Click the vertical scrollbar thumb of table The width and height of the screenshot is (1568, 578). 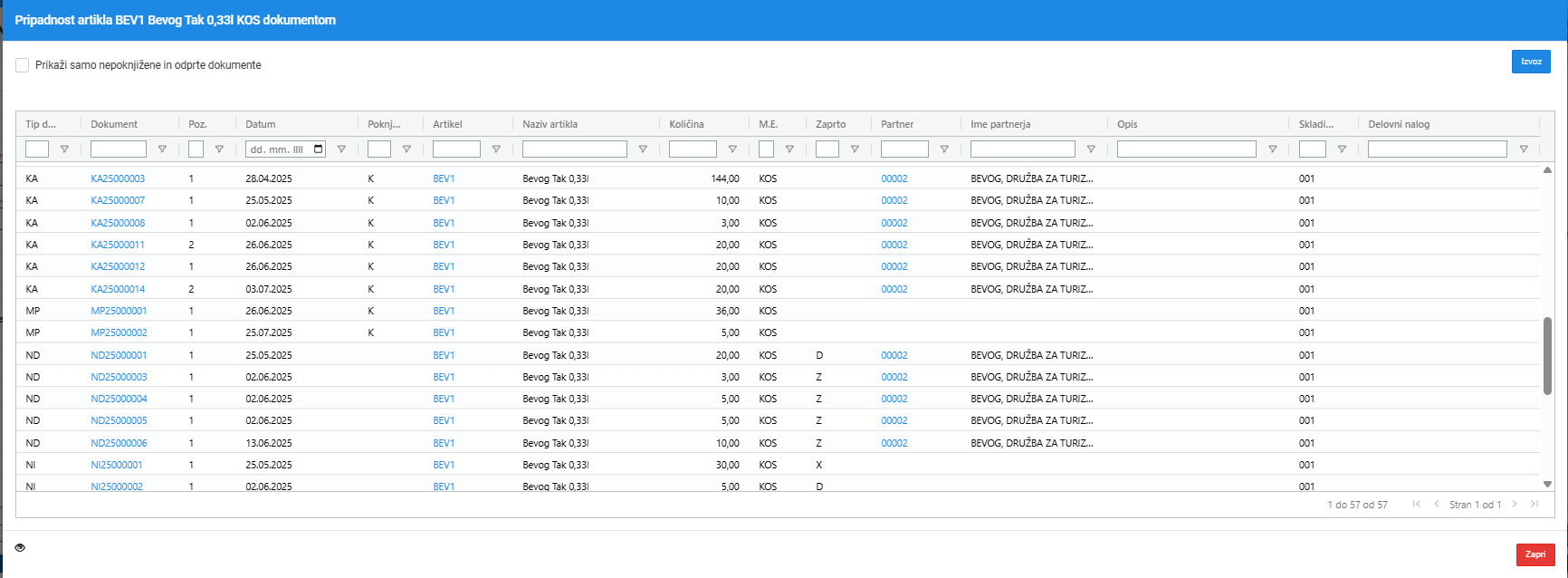coord(1547,356)
